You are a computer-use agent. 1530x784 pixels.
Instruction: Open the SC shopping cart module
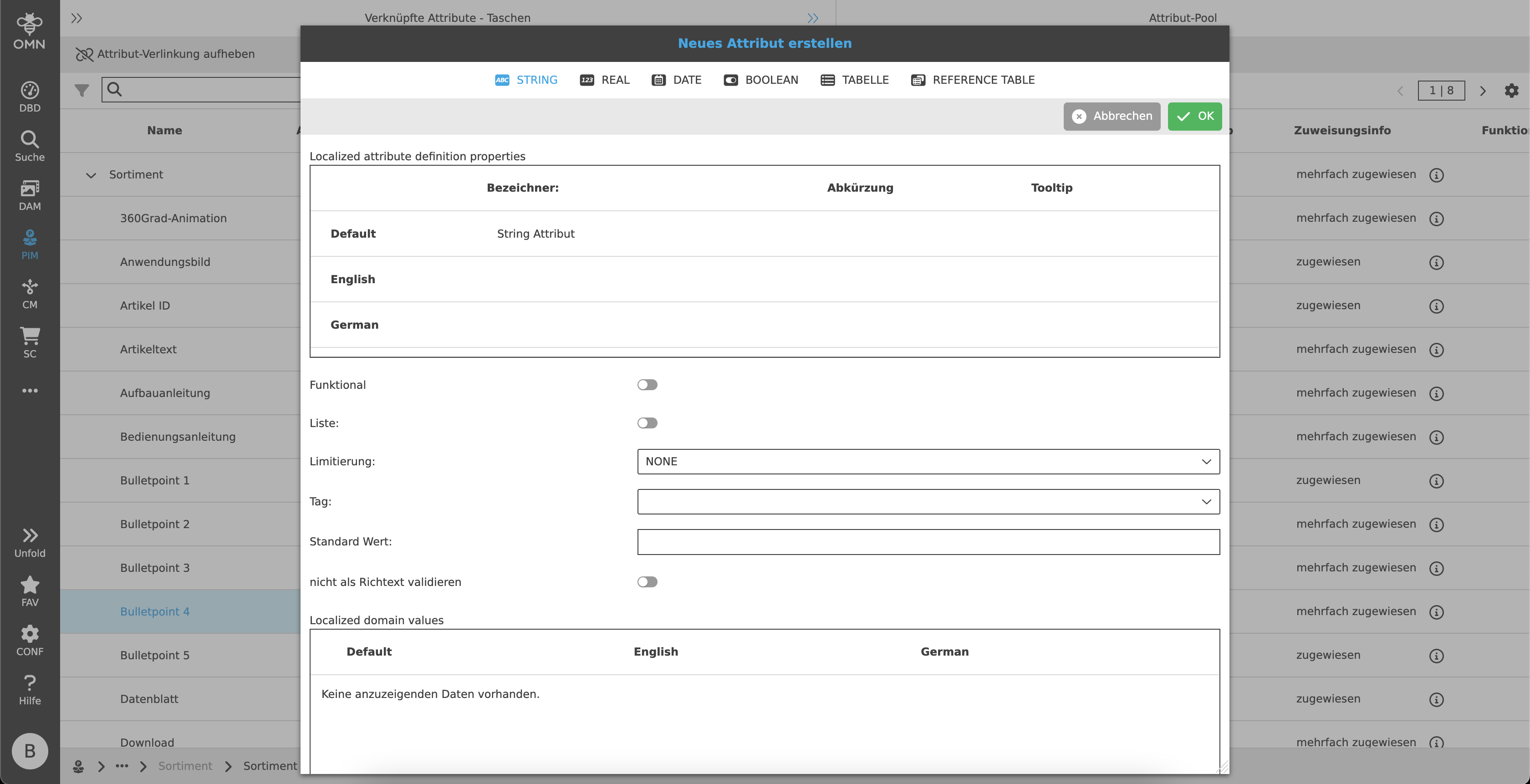tap(30, 342)
